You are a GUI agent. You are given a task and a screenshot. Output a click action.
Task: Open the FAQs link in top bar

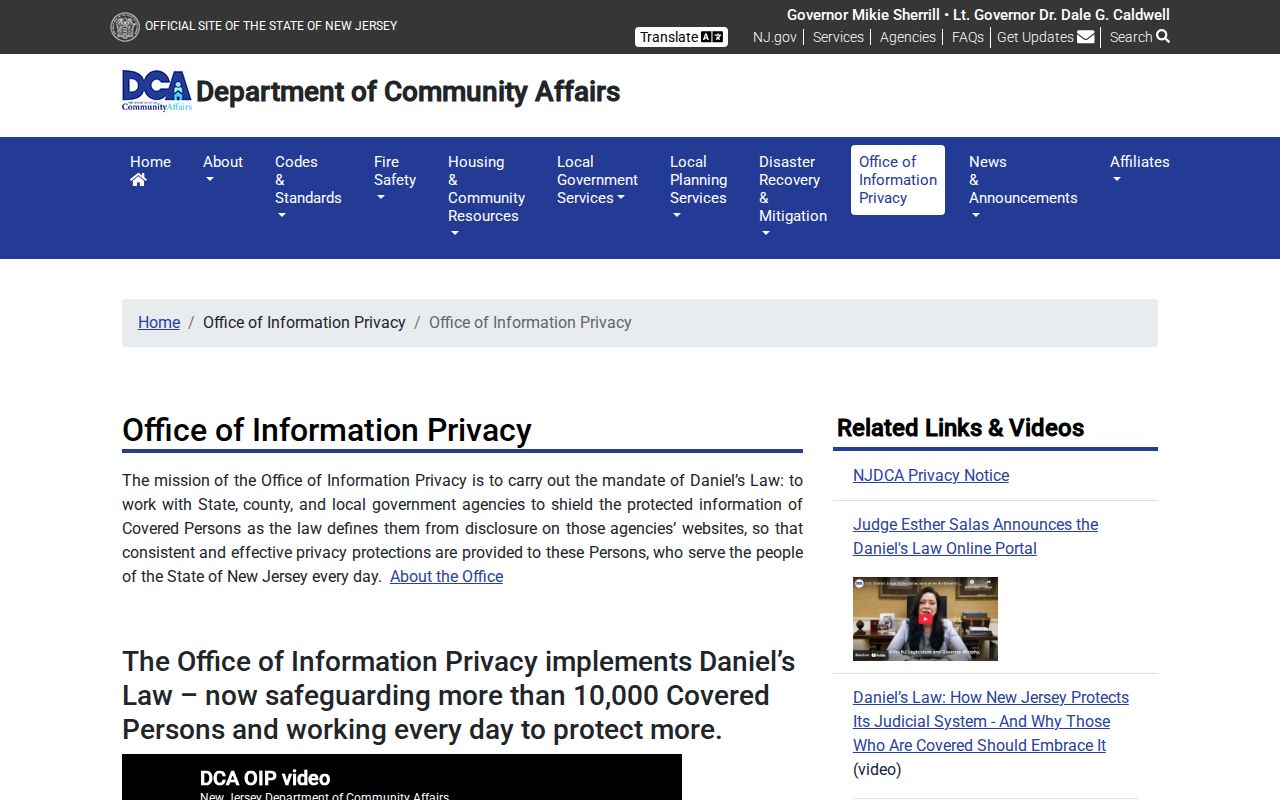pyautogui.click(x=968, y=37)
